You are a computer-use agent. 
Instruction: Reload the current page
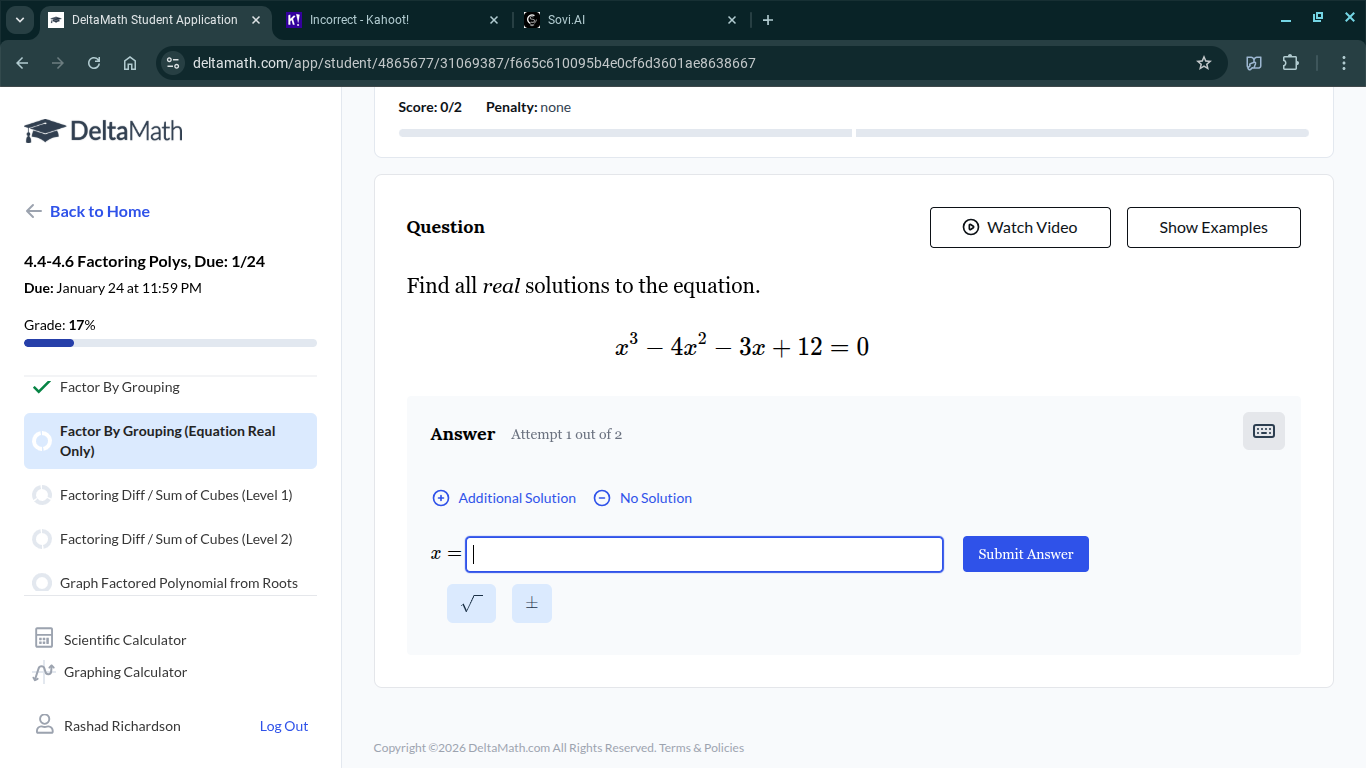click(94, 63)
